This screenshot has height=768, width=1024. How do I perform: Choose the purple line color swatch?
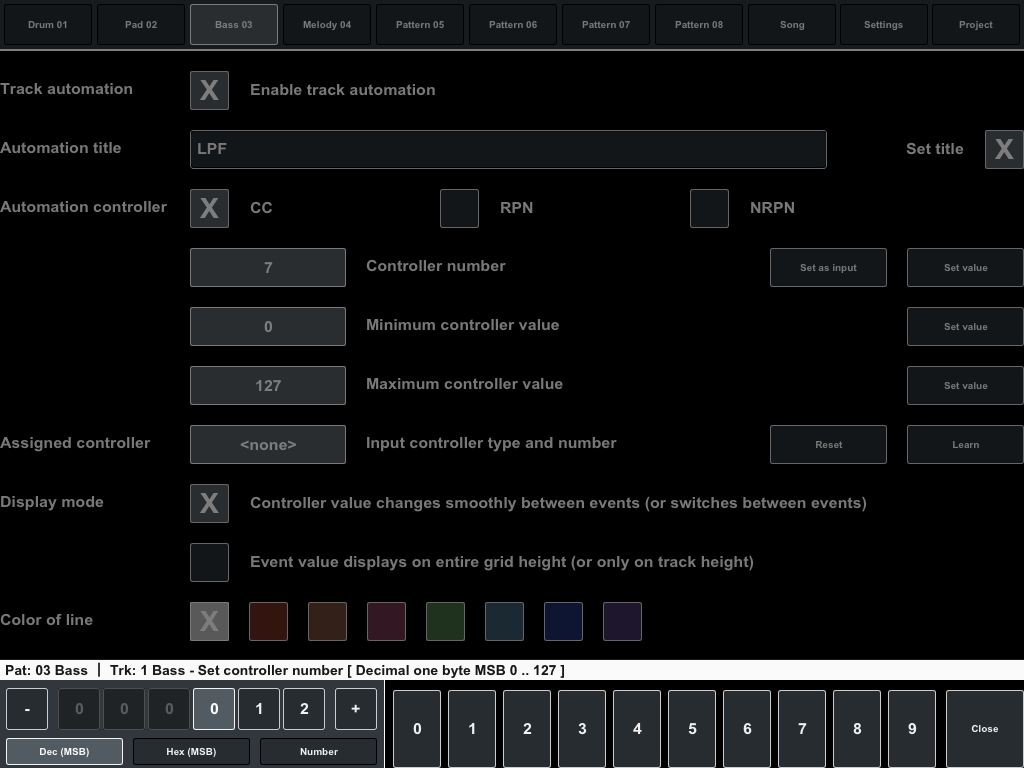pyautogui.click(x=622, y=621)
